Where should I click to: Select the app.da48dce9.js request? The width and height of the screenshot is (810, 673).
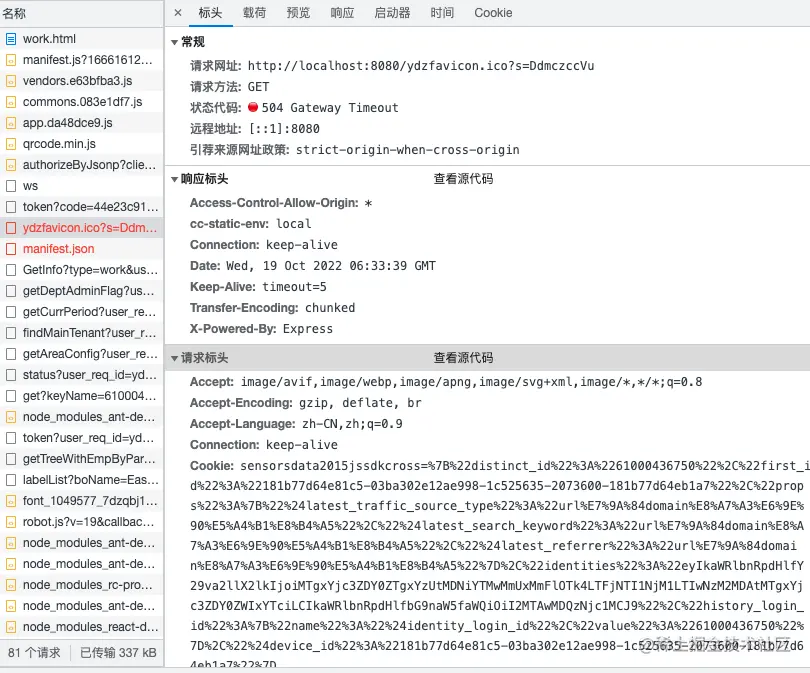[82, 123]
